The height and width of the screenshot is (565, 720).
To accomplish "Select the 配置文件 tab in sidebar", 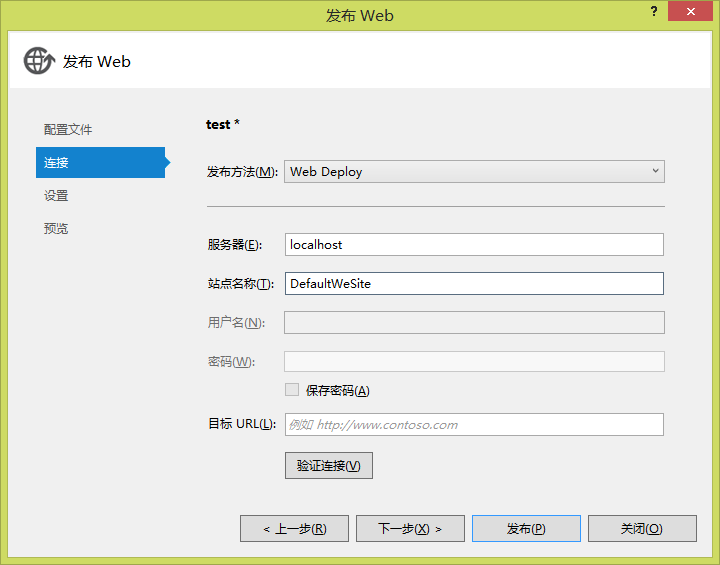I will 68,130.
